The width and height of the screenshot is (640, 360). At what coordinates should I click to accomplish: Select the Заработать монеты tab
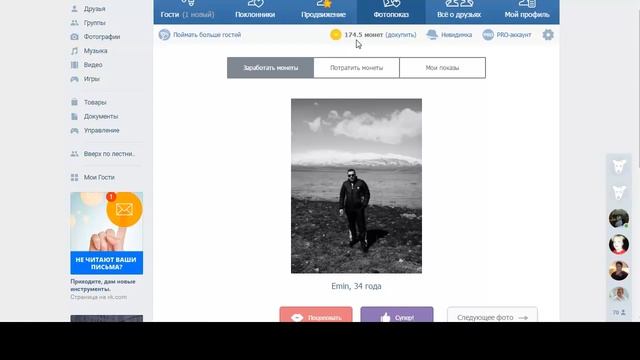pos(270,68)
